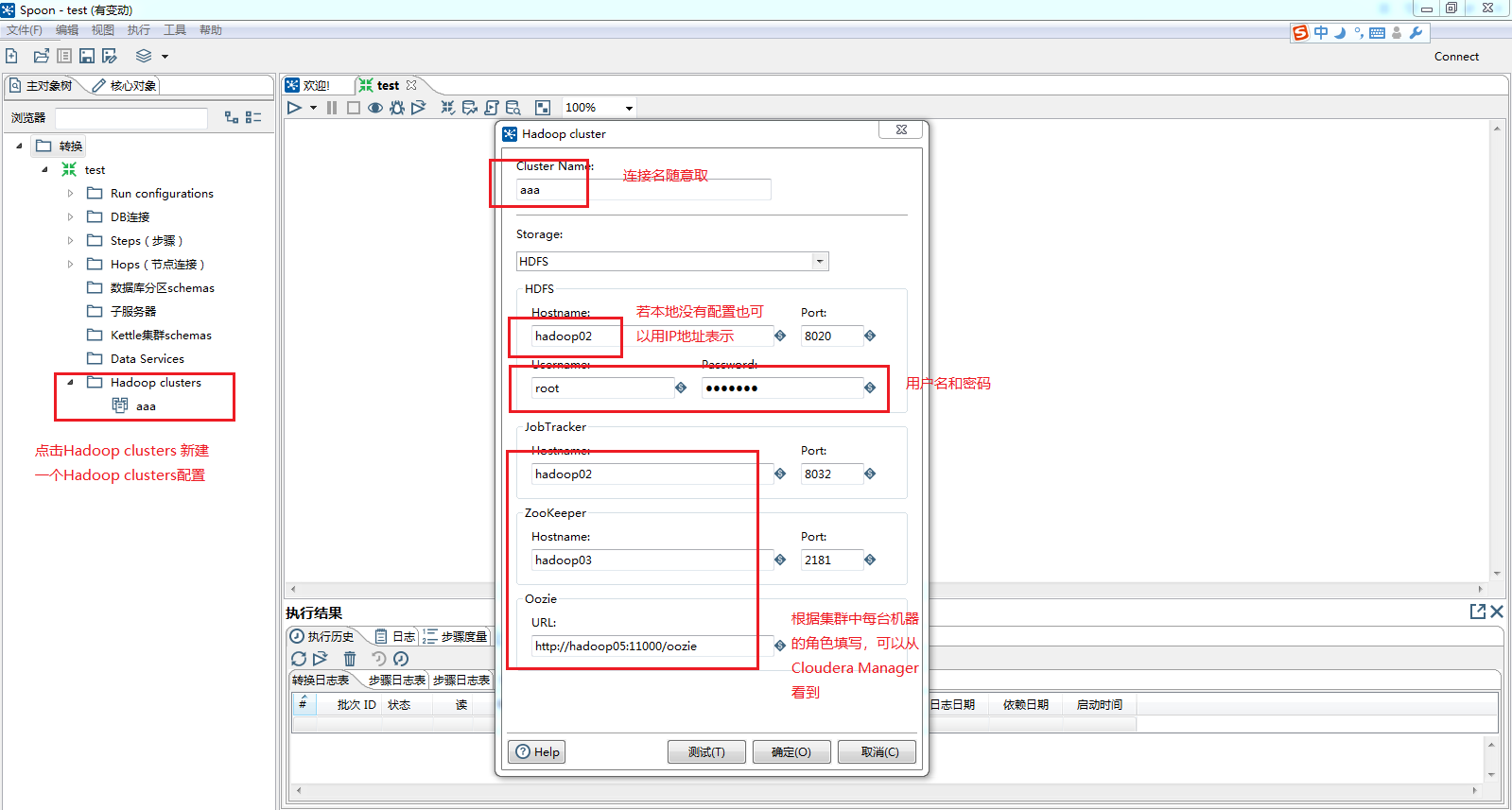Click the 确定(O) OK button

click(791, 751)
